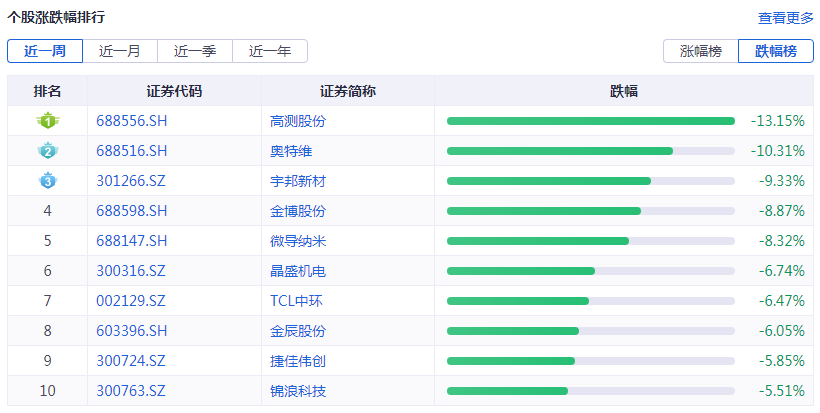
Task: Switch to the 近一年 tab
Action: pos(270,51)
